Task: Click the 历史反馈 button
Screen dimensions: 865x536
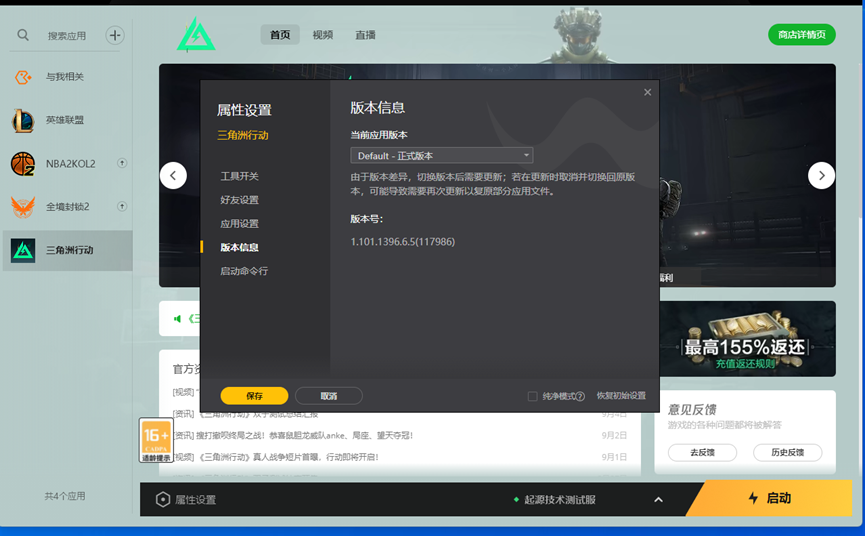Action: (x=788, y=452)
